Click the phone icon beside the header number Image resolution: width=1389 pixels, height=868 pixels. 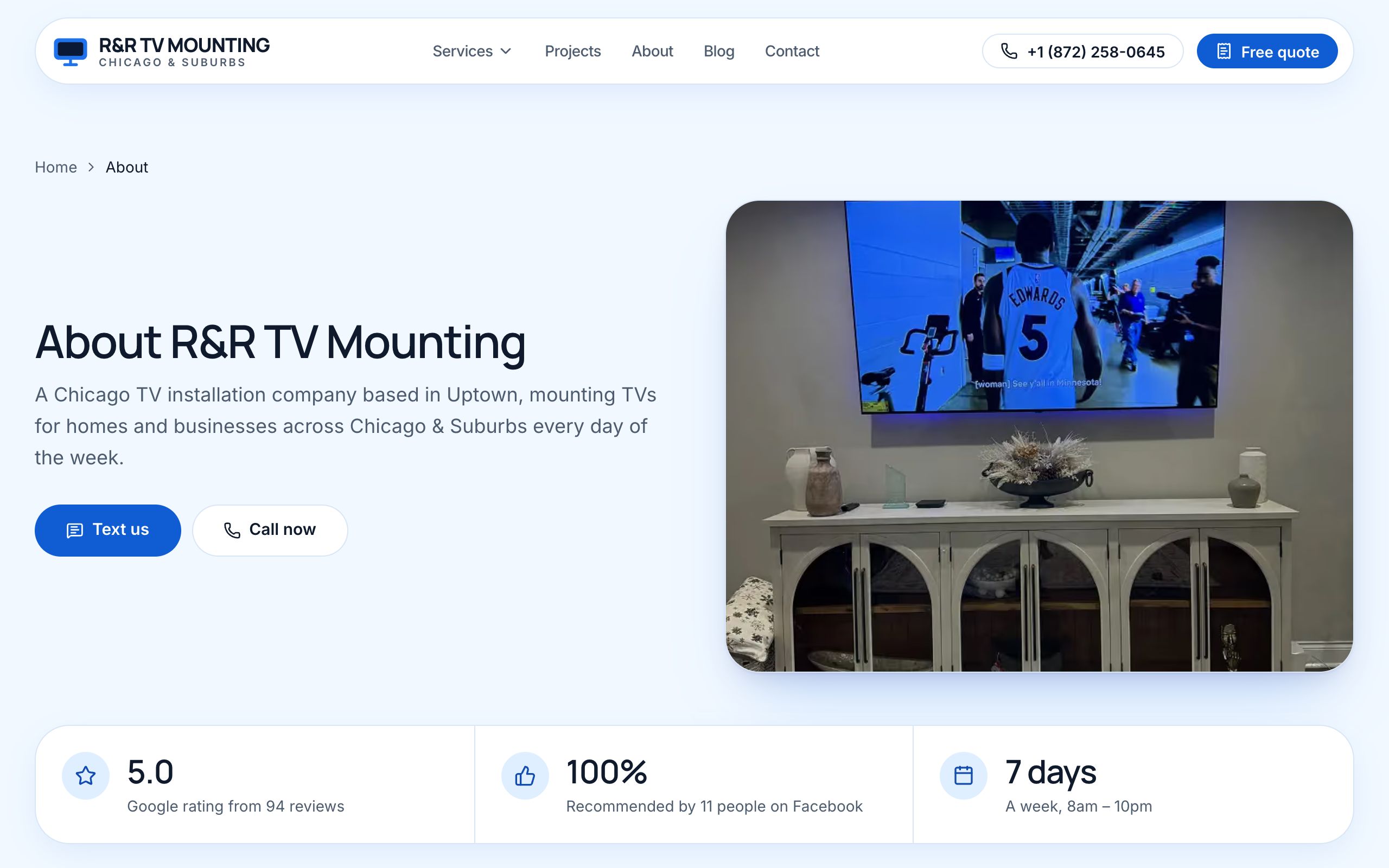coord(1009,51)
